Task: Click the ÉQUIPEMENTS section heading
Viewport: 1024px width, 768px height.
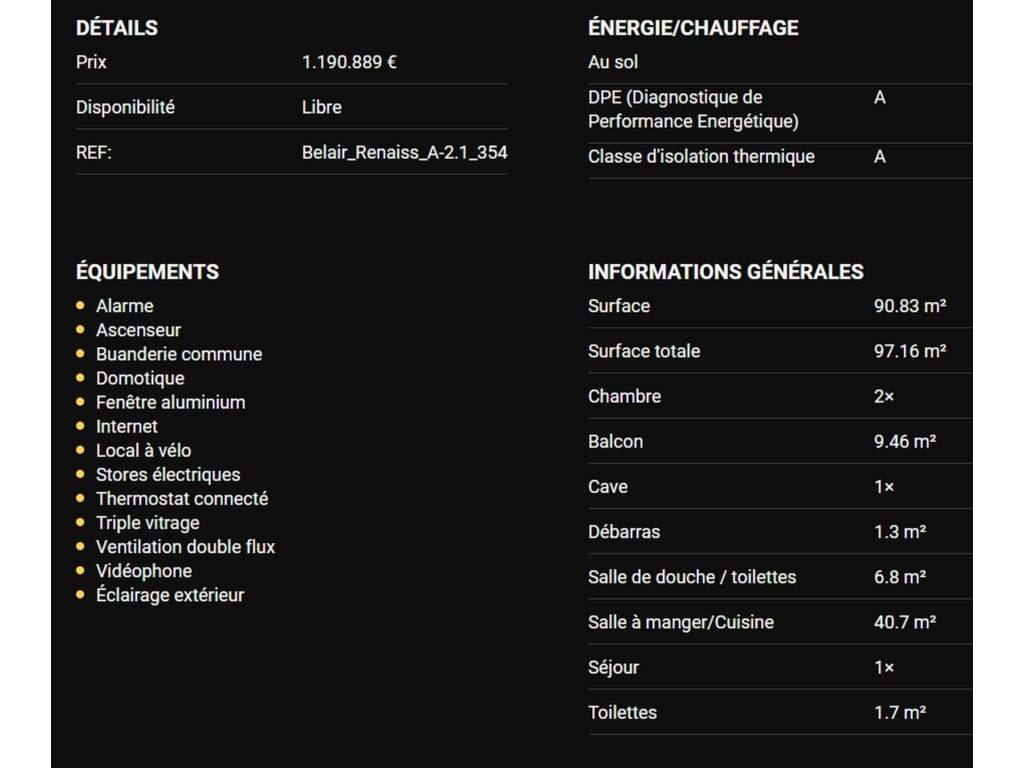Action: coord(147,271)
